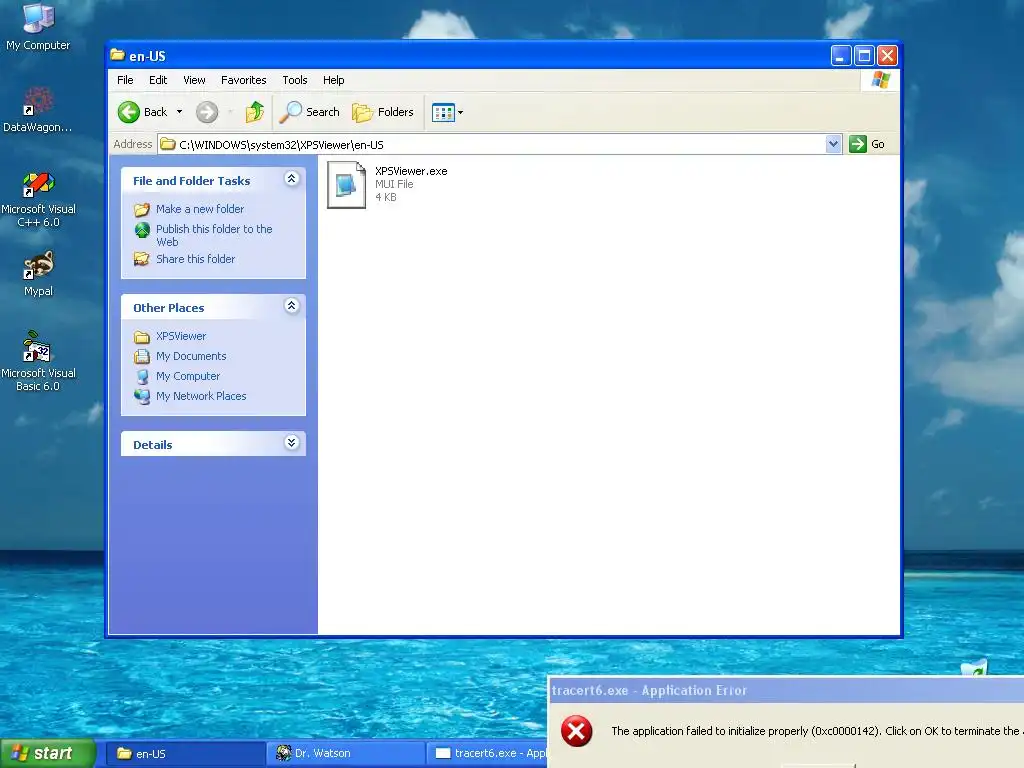1024x768 pixels.
Task: Click Share this folder
Action: [x=195, y=259]
